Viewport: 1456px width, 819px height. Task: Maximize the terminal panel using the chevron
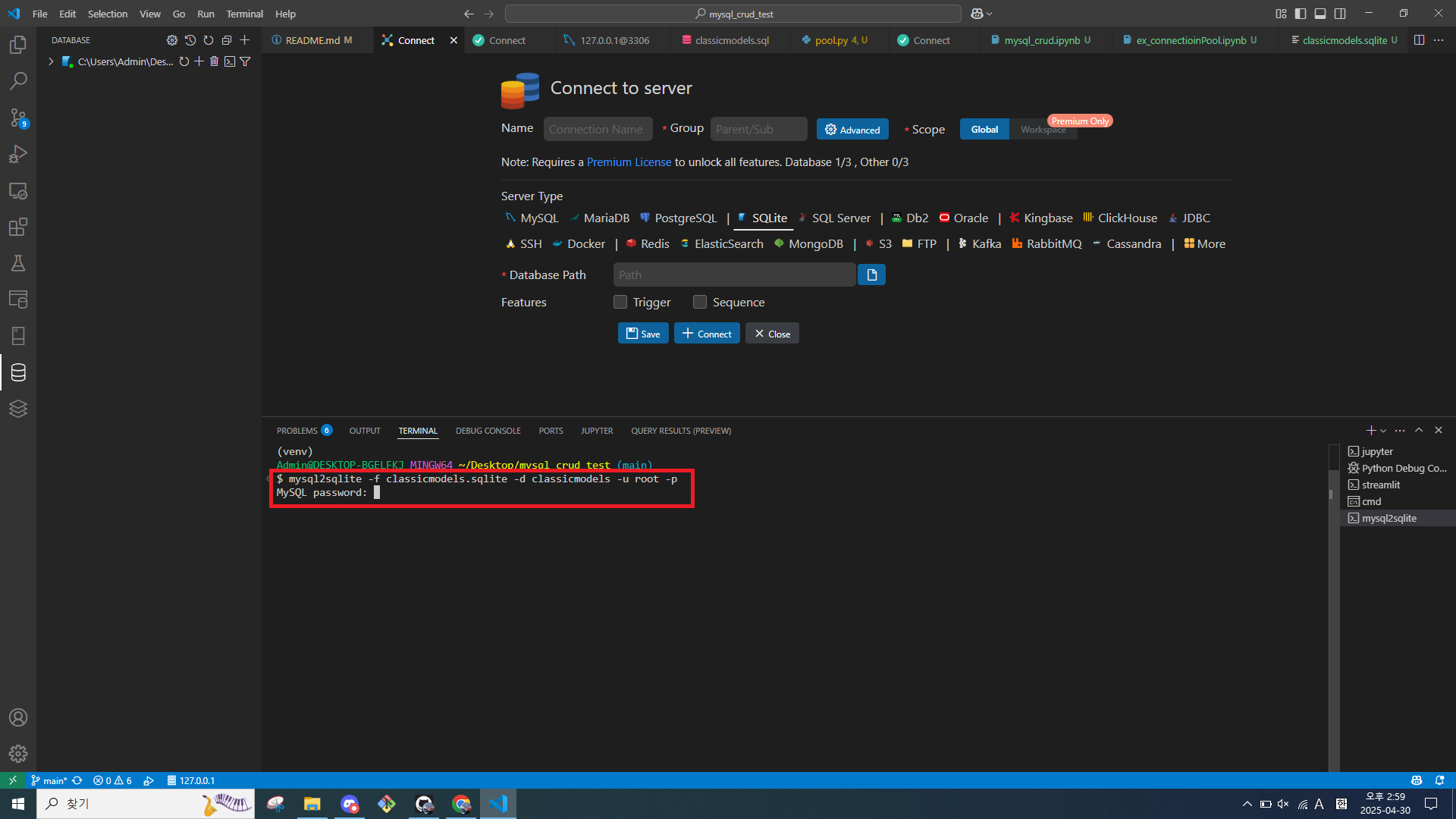coord(1419,430)
